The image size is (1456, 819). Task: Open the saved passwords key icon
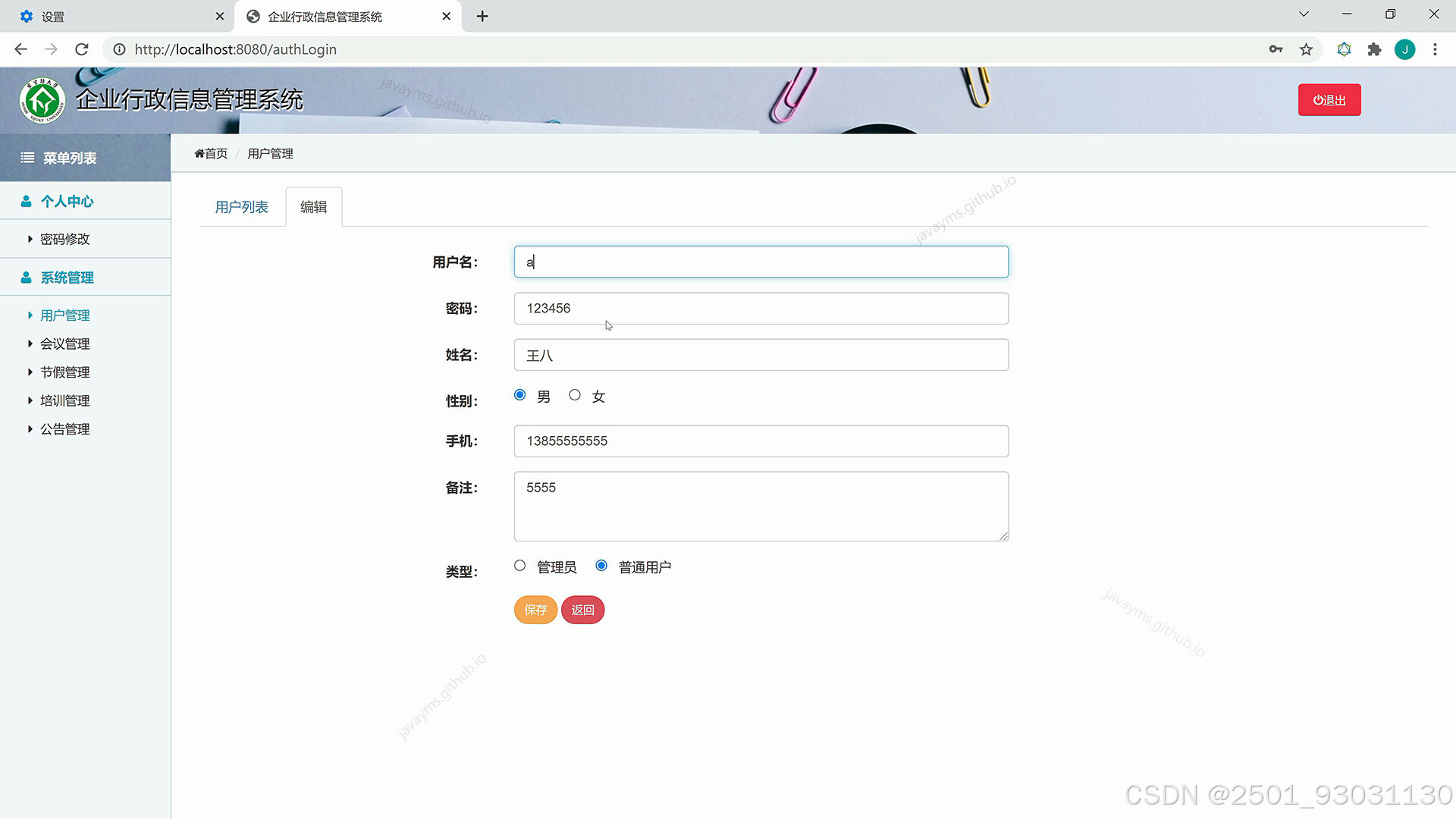point(1276,49)
